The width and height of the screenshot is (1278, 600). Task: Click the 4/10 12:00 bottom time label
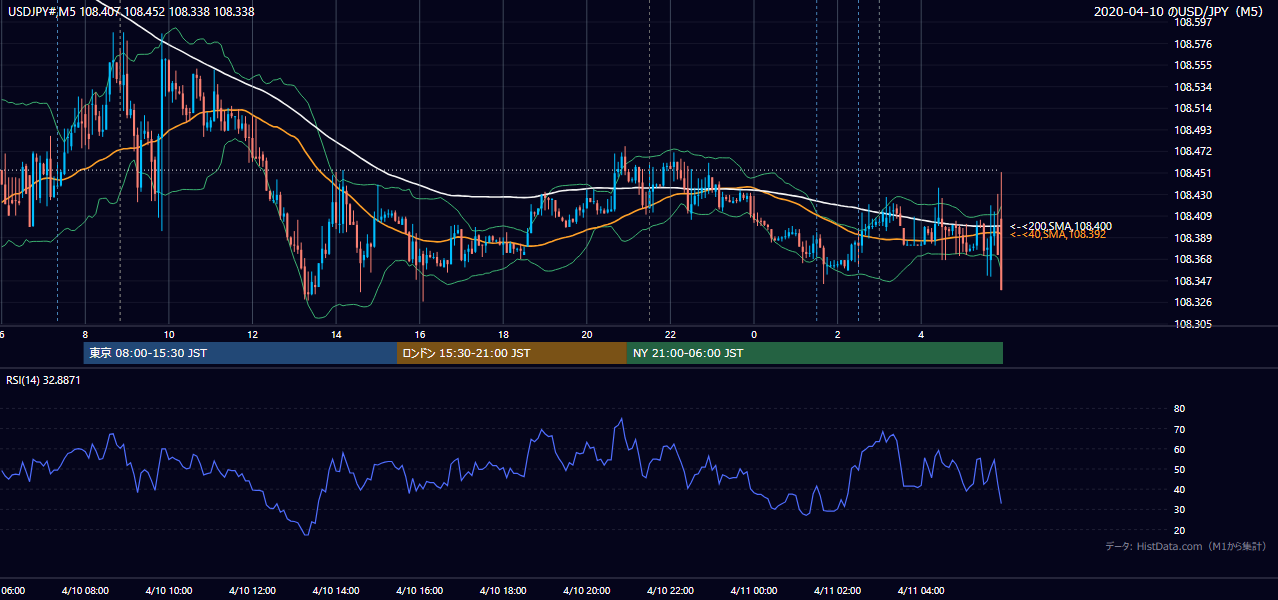pos(252,591)
